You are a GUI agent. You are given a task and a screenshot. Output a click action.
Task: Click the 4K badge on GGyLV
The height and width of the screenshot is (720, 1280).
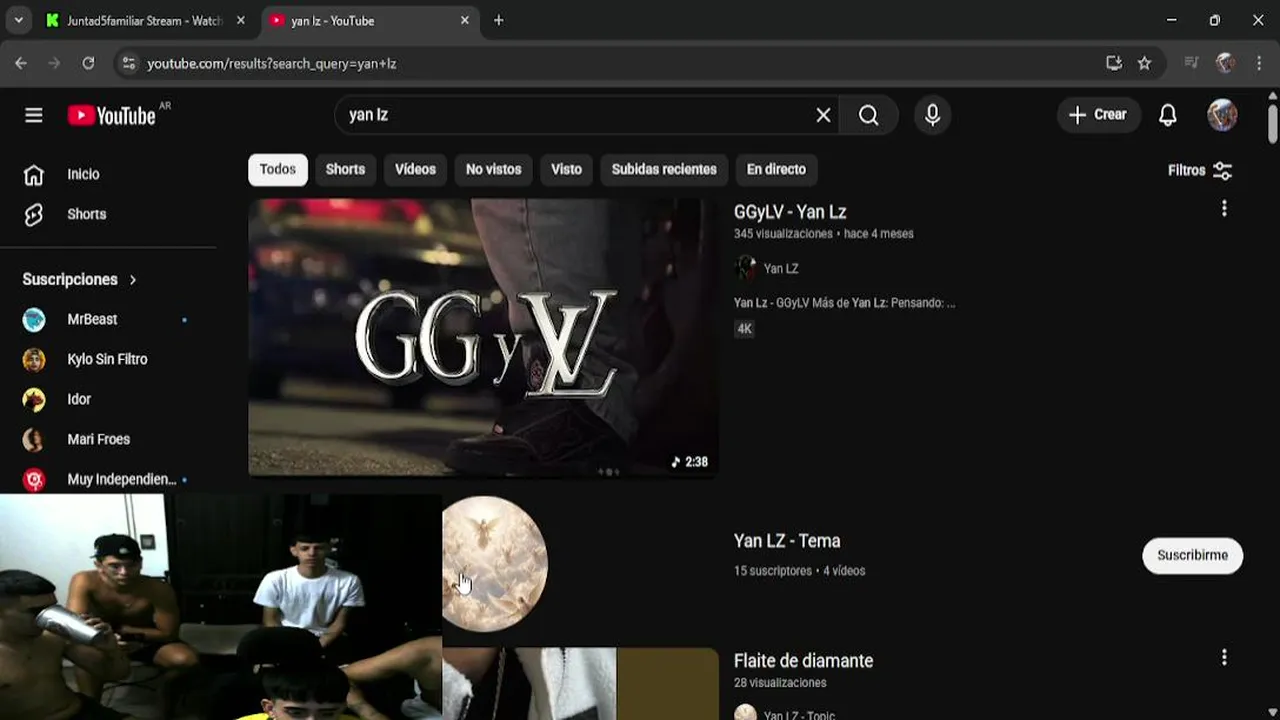point(745,329)
